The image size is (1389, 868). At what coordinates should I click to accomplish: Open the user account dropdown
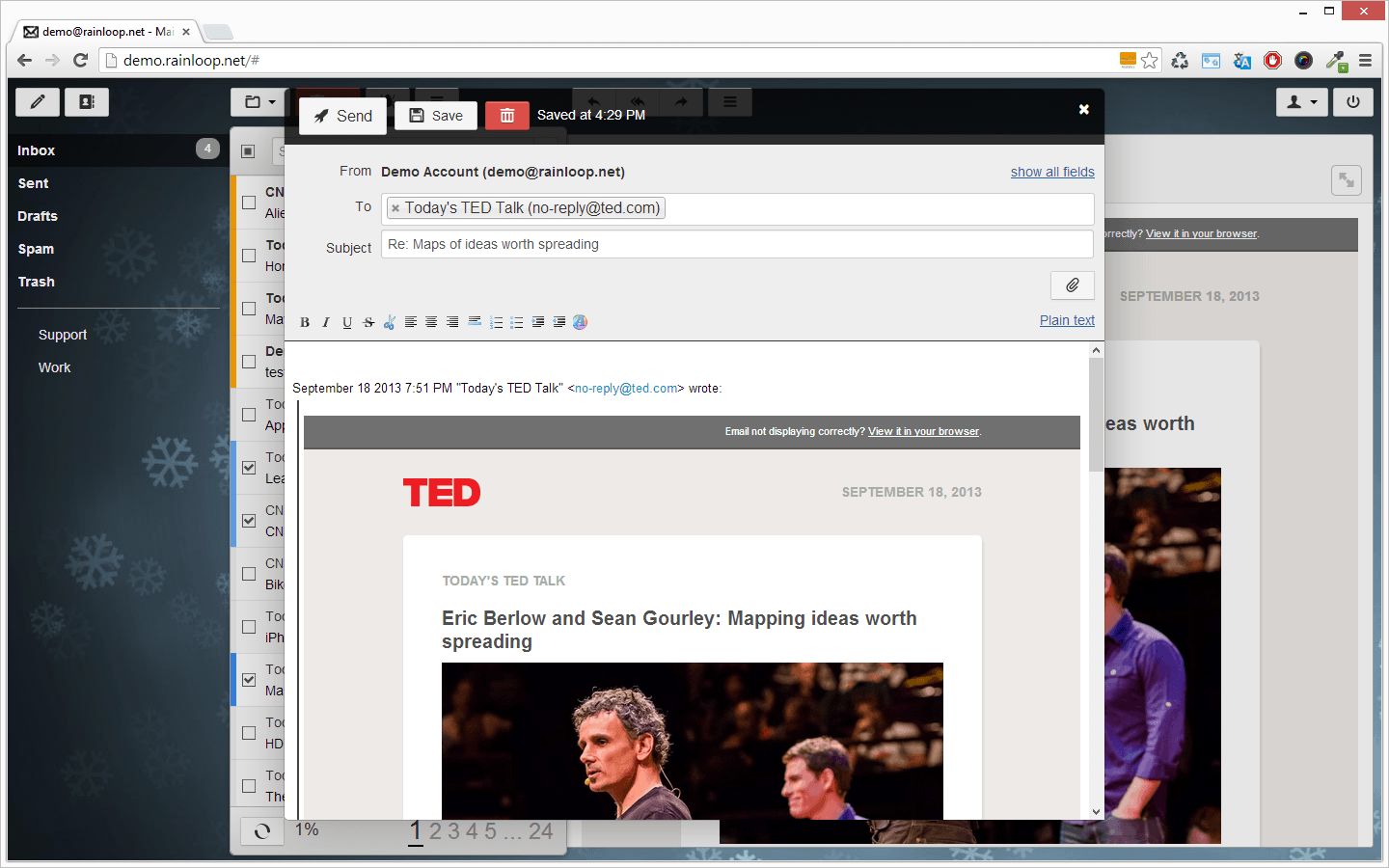point(1302,102)
